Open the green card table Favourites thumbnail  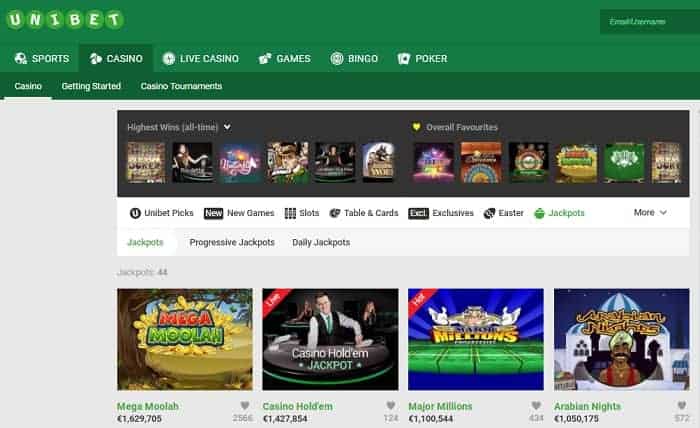pyautogui.click(x=624, y=162)
